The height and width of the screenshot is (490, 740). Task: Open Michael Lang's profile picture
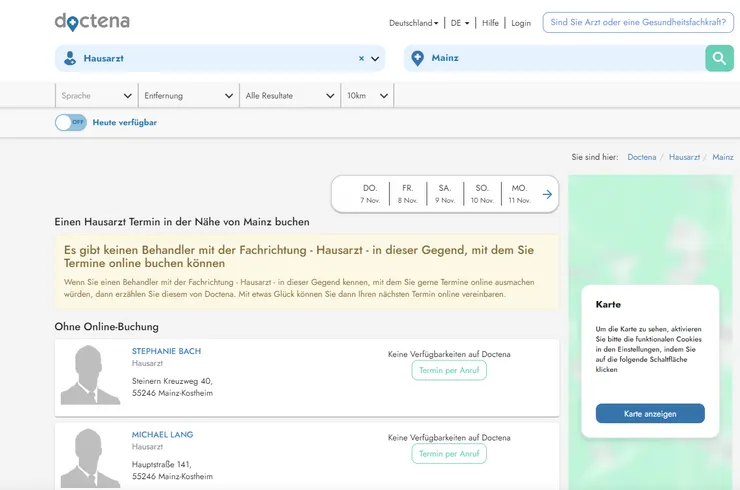tap(90, 457)
